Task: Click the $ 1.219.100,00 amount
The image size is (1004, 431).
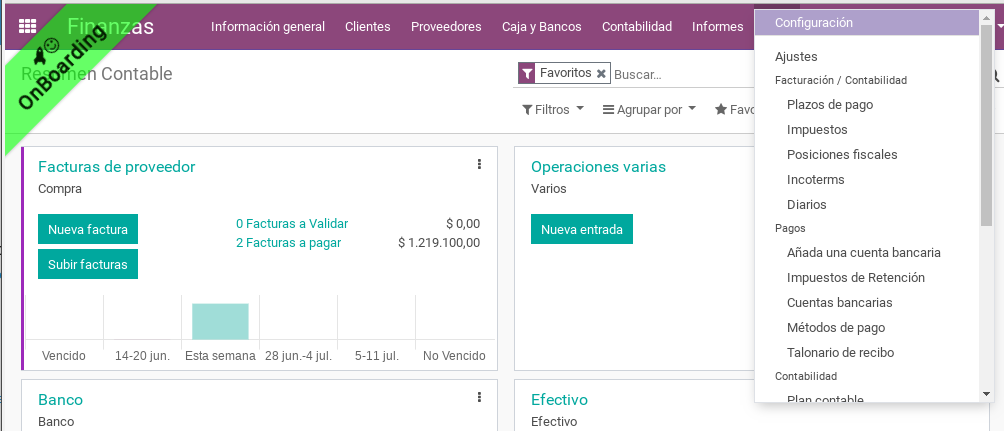Action: tap(439, 243)
